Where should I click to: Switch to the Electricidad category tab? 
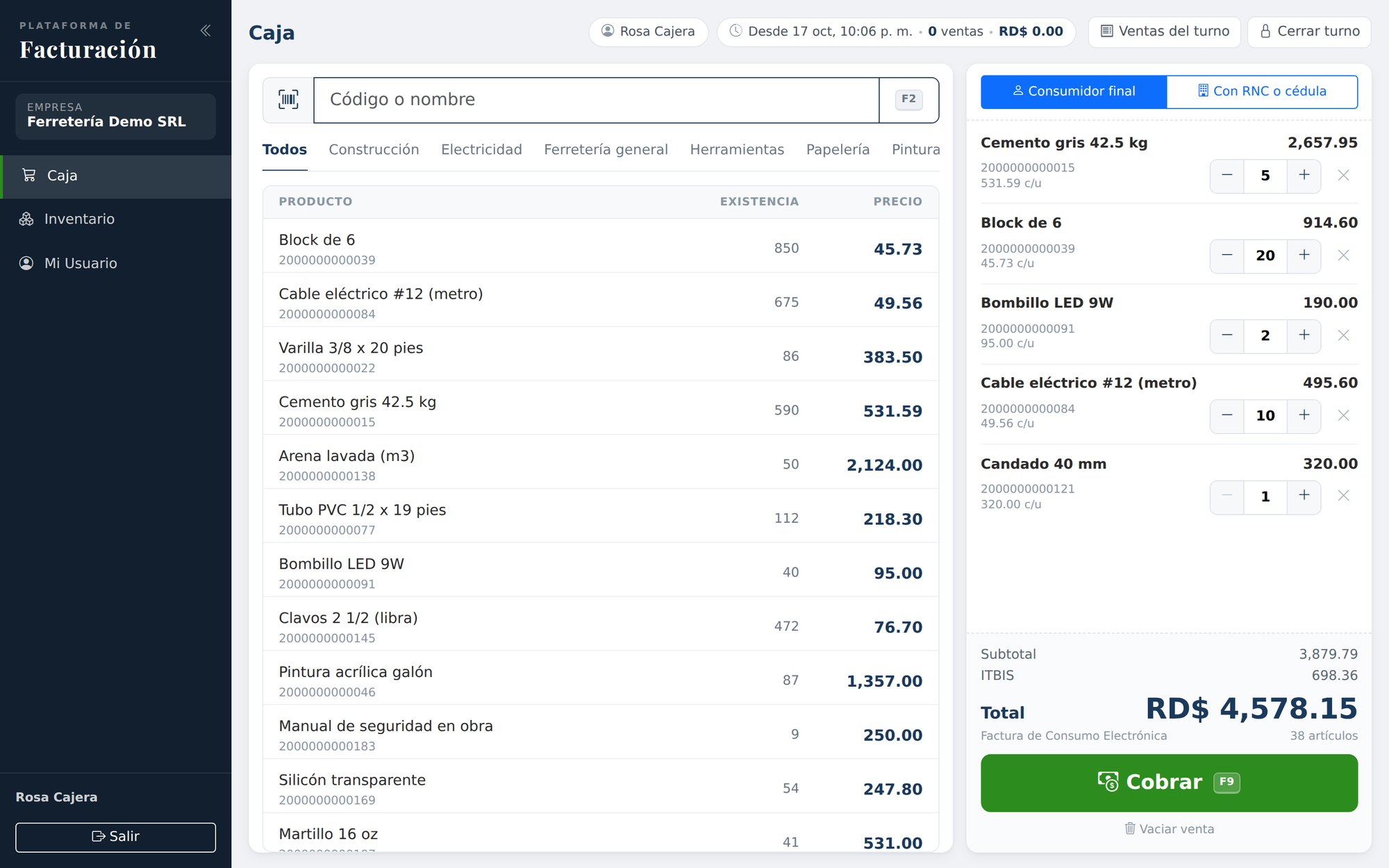pos(481,150)
